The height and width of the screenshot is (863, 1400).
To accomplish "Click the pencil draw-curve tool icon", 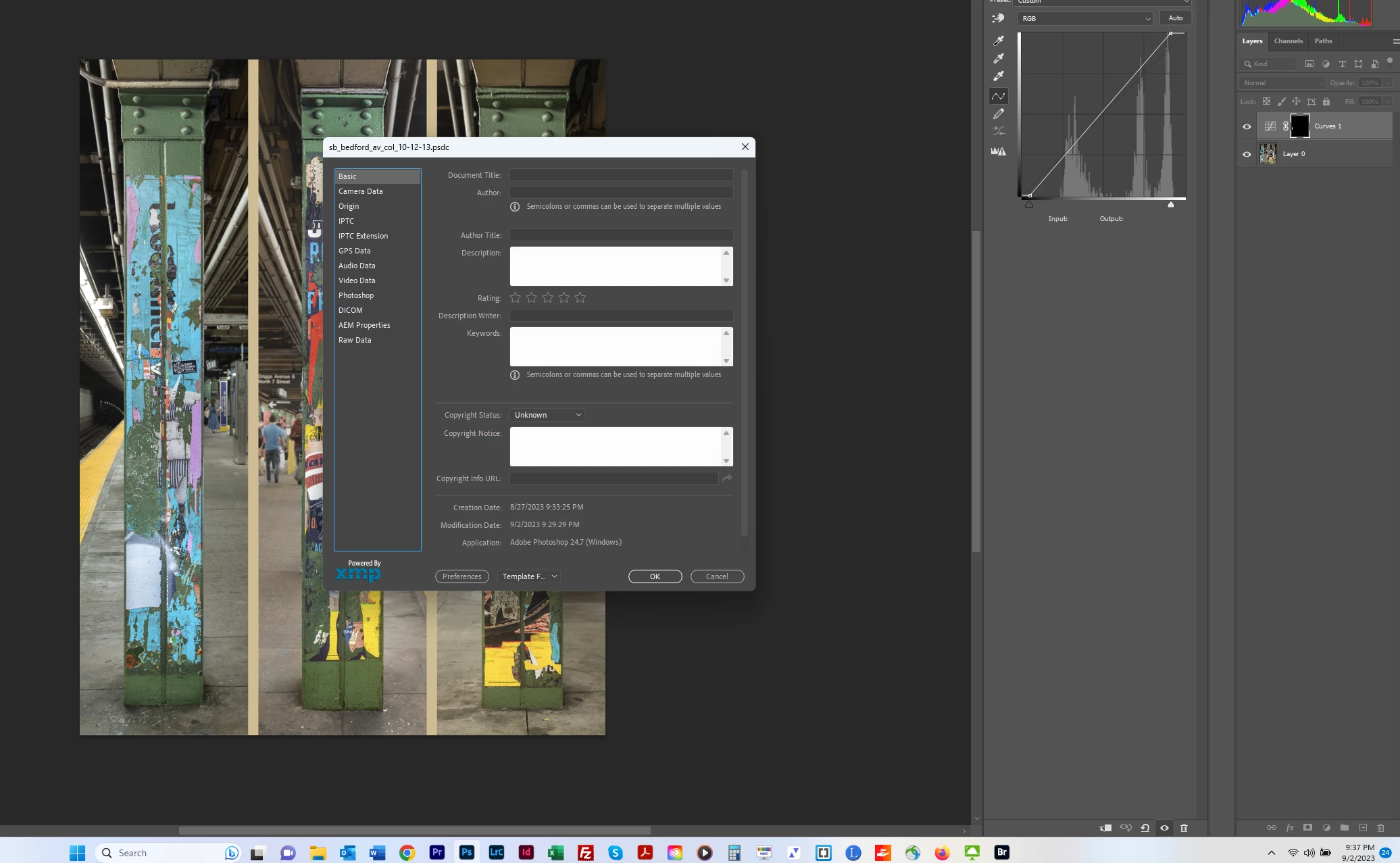I will coord(999,114).
